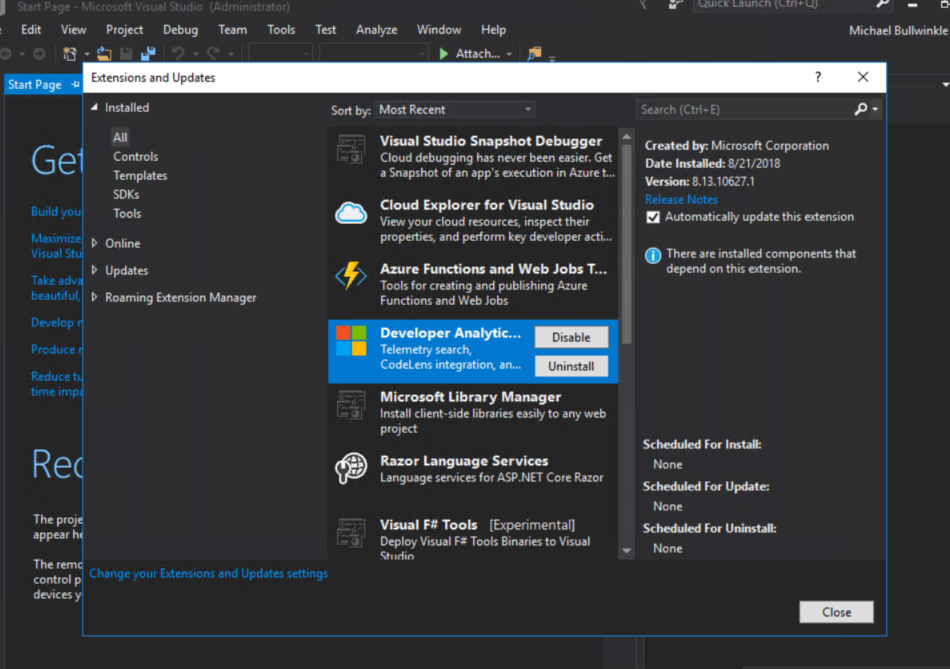Click the extension list scrollbar thumb
The image size is (950, 669).
[x=626, y=242]
